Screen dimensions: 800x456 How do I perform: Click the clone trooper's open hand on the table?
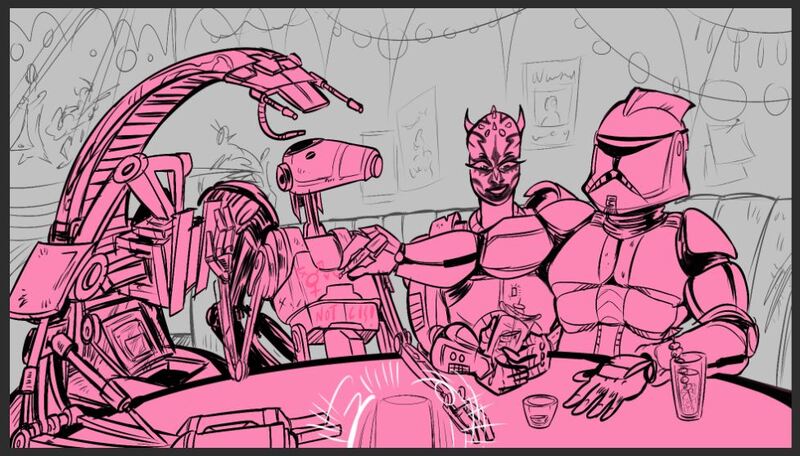pos(605,387)
